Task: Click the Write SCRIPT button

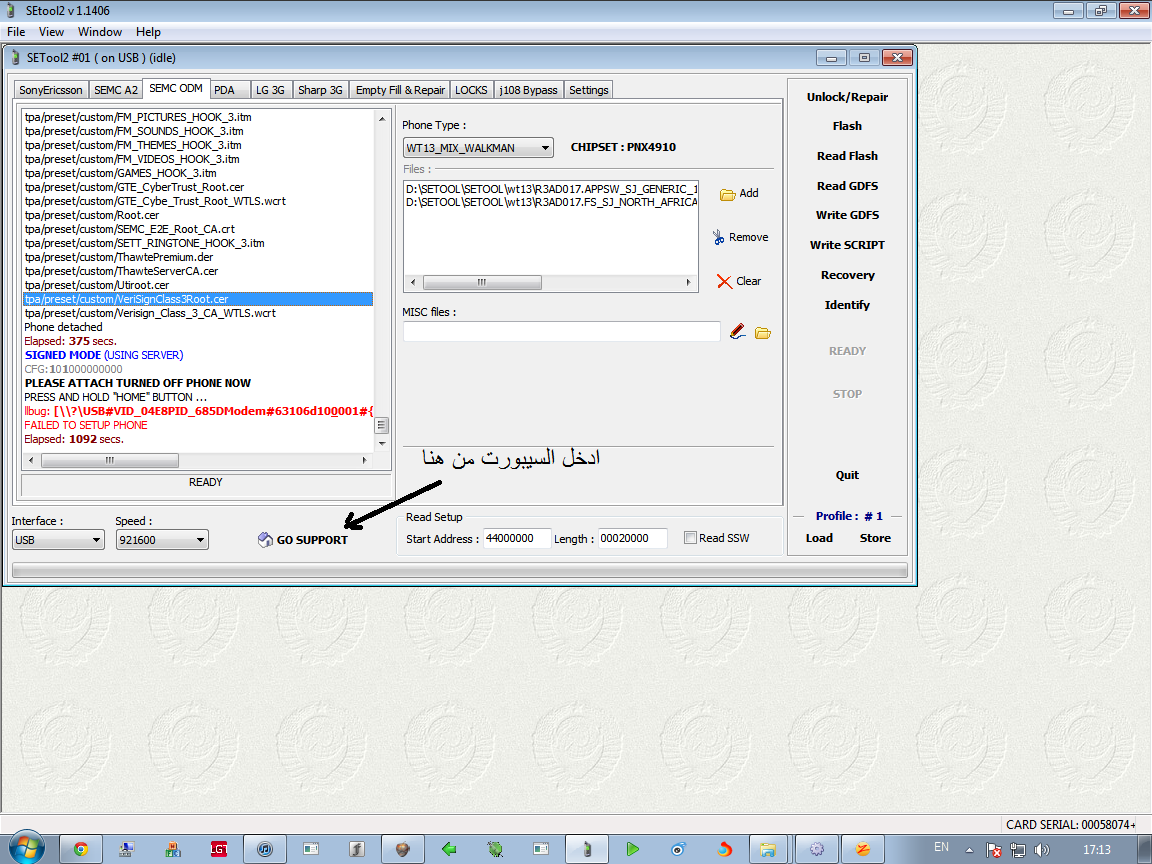Action: 847,245
